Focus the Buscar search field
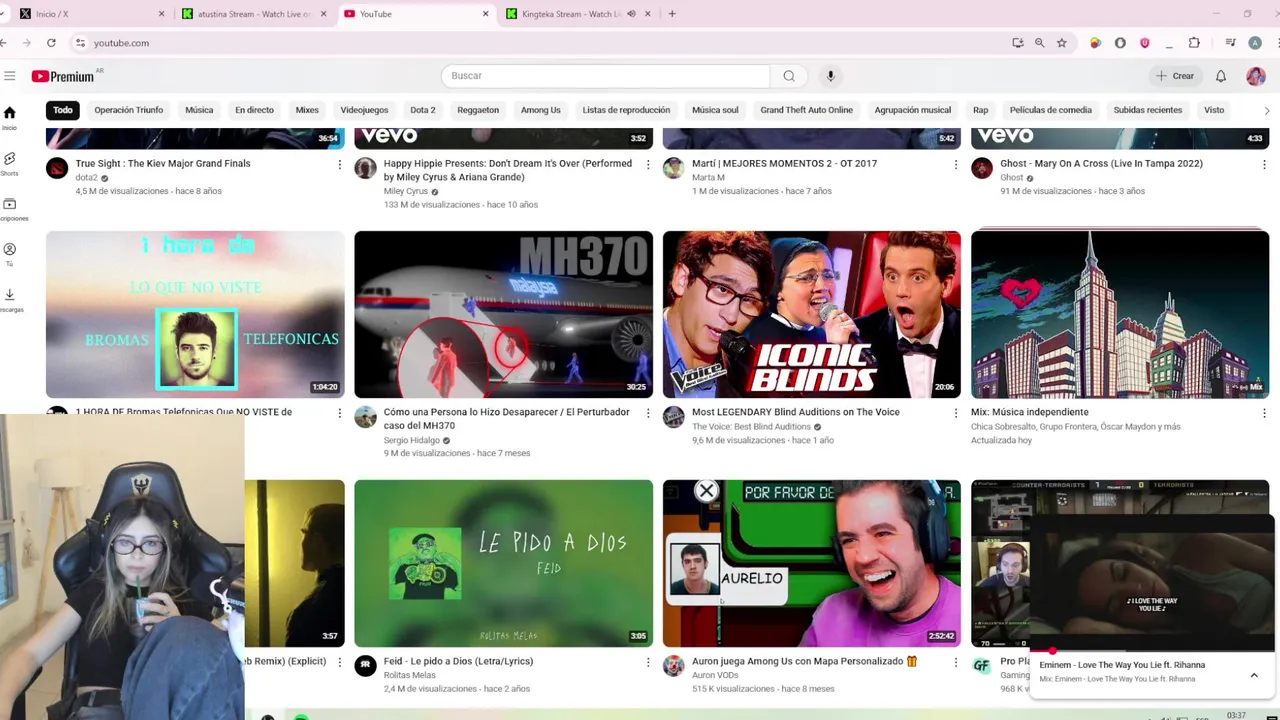 (606, 76)
